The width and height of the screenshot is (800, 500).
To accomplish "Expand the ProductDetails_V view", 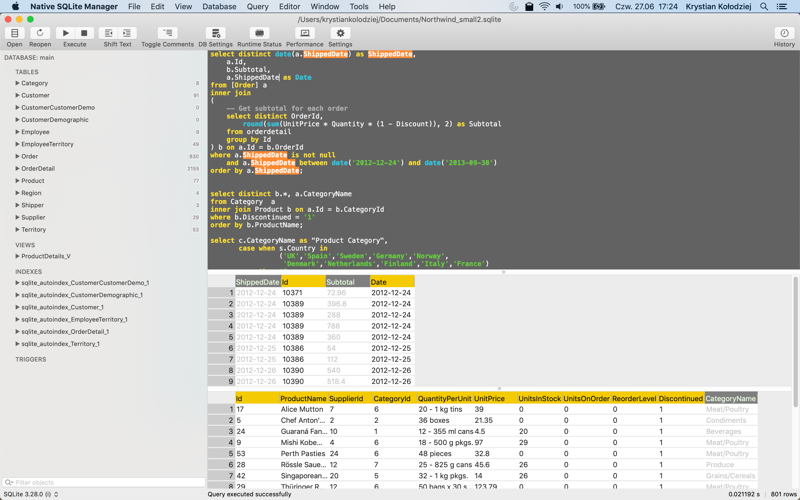I will point(17,256).
